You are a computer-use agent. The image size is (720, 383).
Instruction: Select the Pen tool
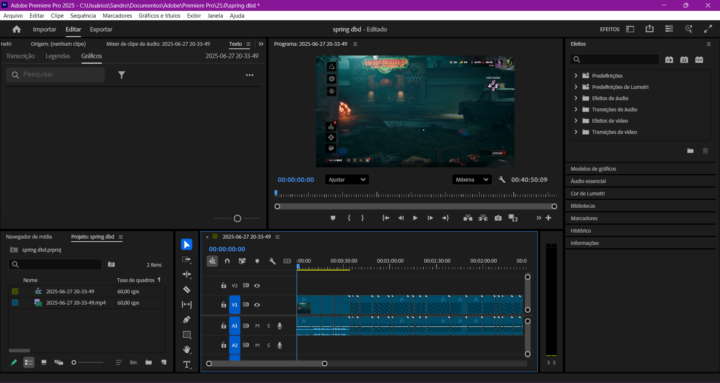tap(186, 320)
